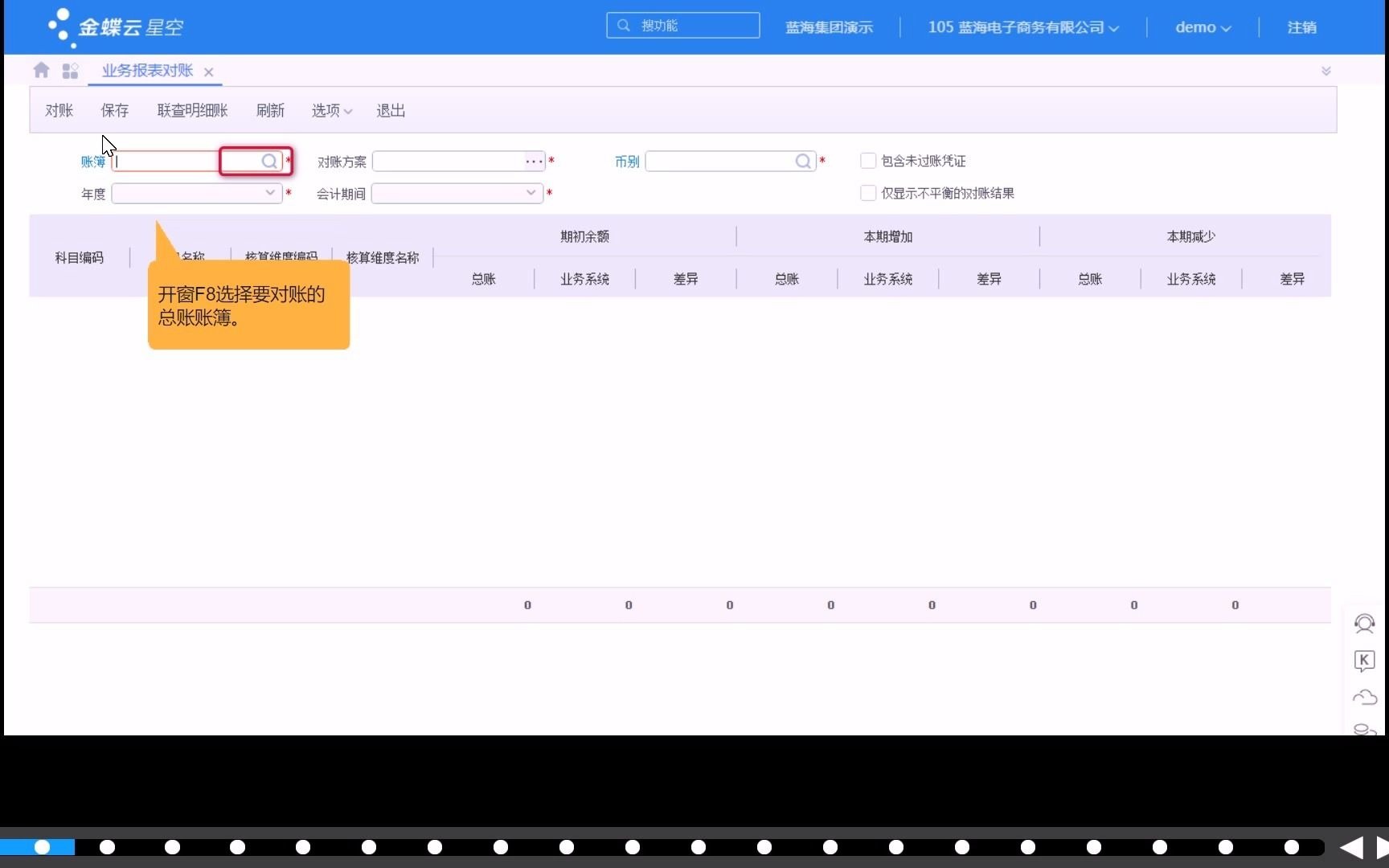This screenshot has width=1389, height=868.
Task: Click the 本期增加 group header
Action: click(887, 236)
